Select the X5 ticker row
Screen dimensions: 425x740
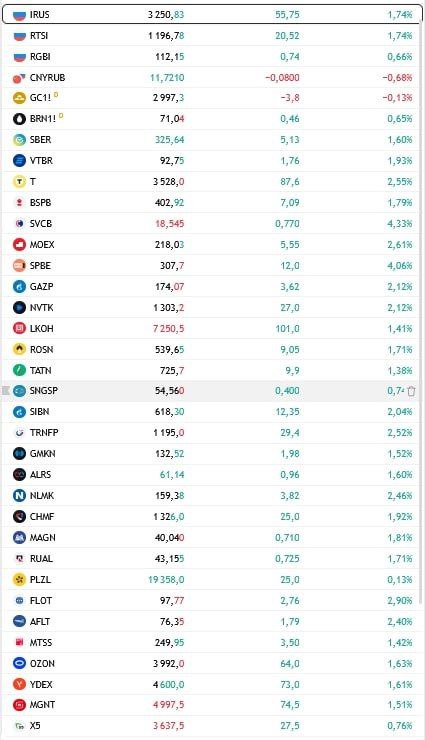[211, 726]
